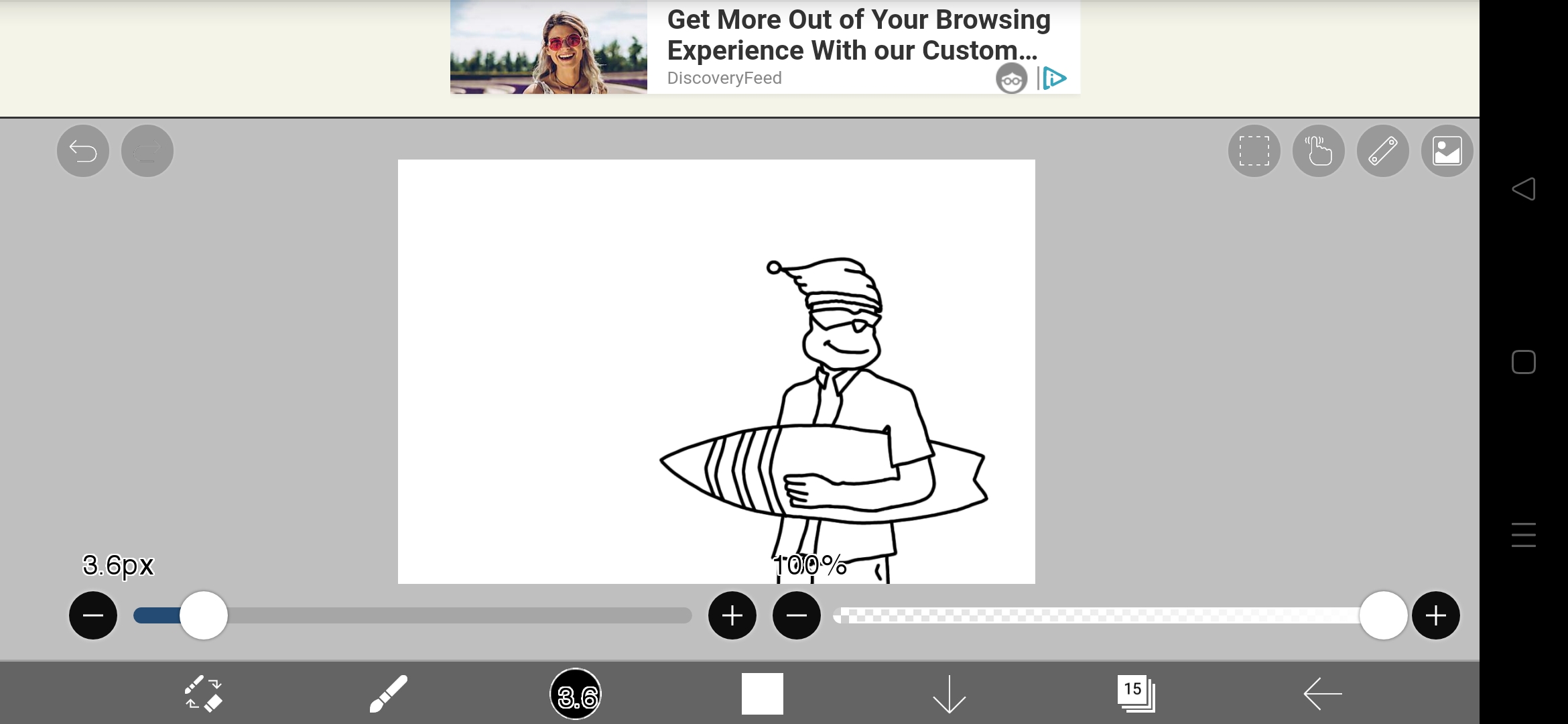The width and height of the screenshot is (1568, 724).
Task: Open brush size 3.6 settings
Action: [x=576, y=694]
